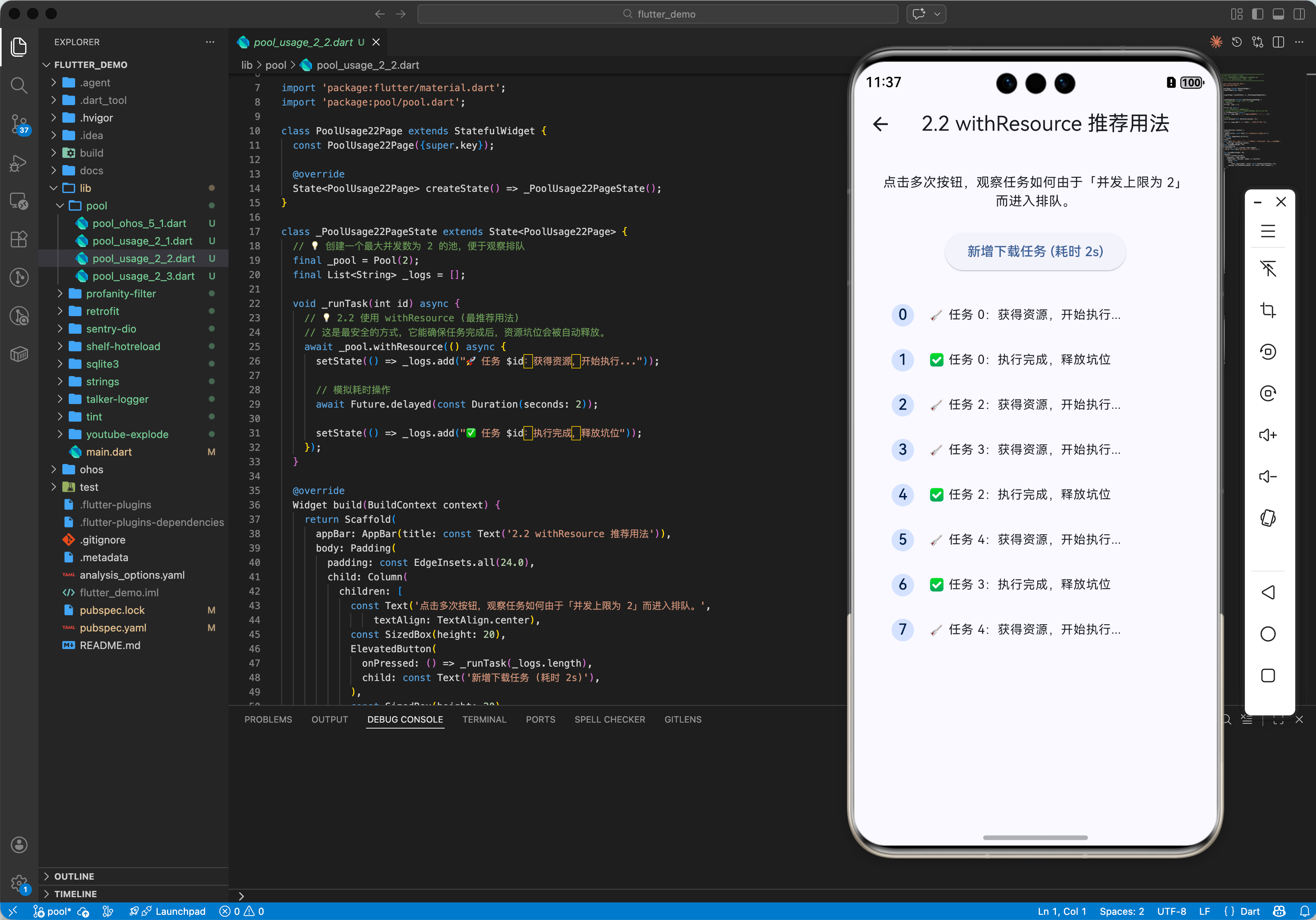Viewport: 1316px width, 920px height.
Task: Collapse the pool folder in explorer
Action: coord(96,205)
